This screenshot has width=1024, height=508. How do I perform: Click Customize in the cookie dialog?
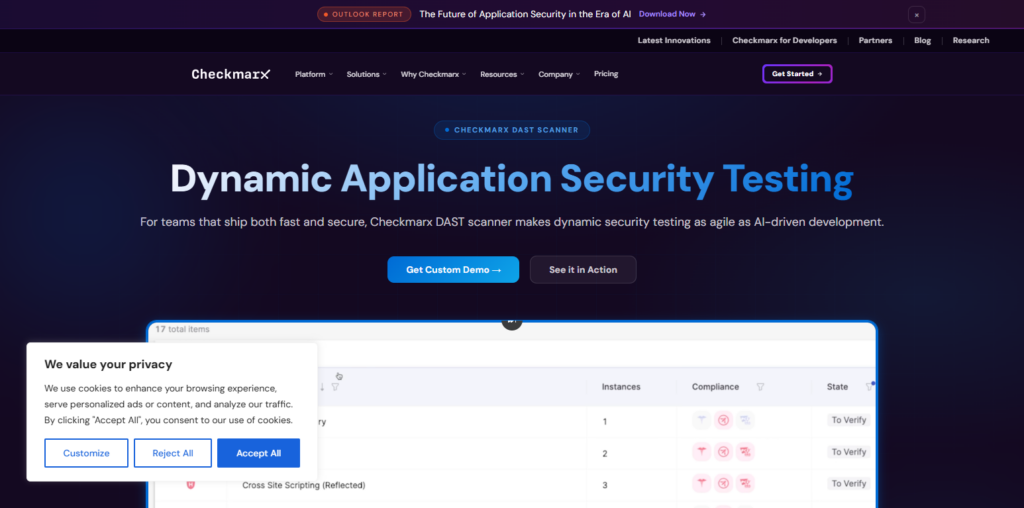tap(86, 453)
